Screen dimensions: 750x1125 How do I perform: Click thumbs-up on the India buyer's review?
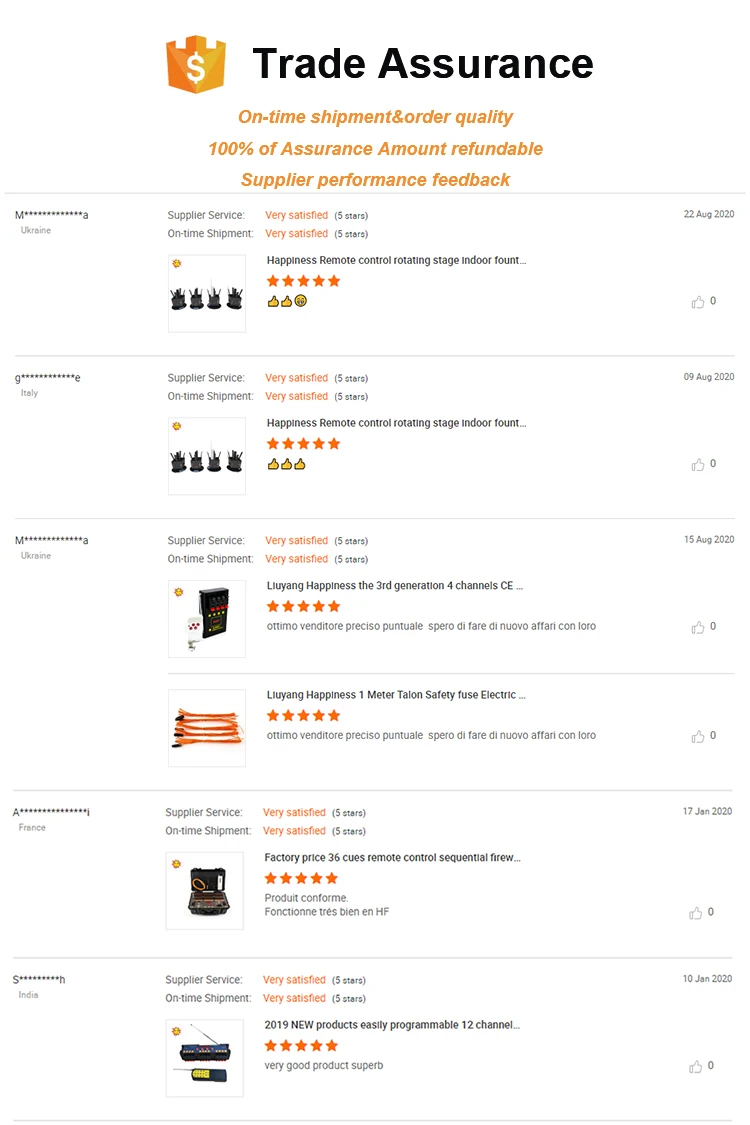[696, 1067]
